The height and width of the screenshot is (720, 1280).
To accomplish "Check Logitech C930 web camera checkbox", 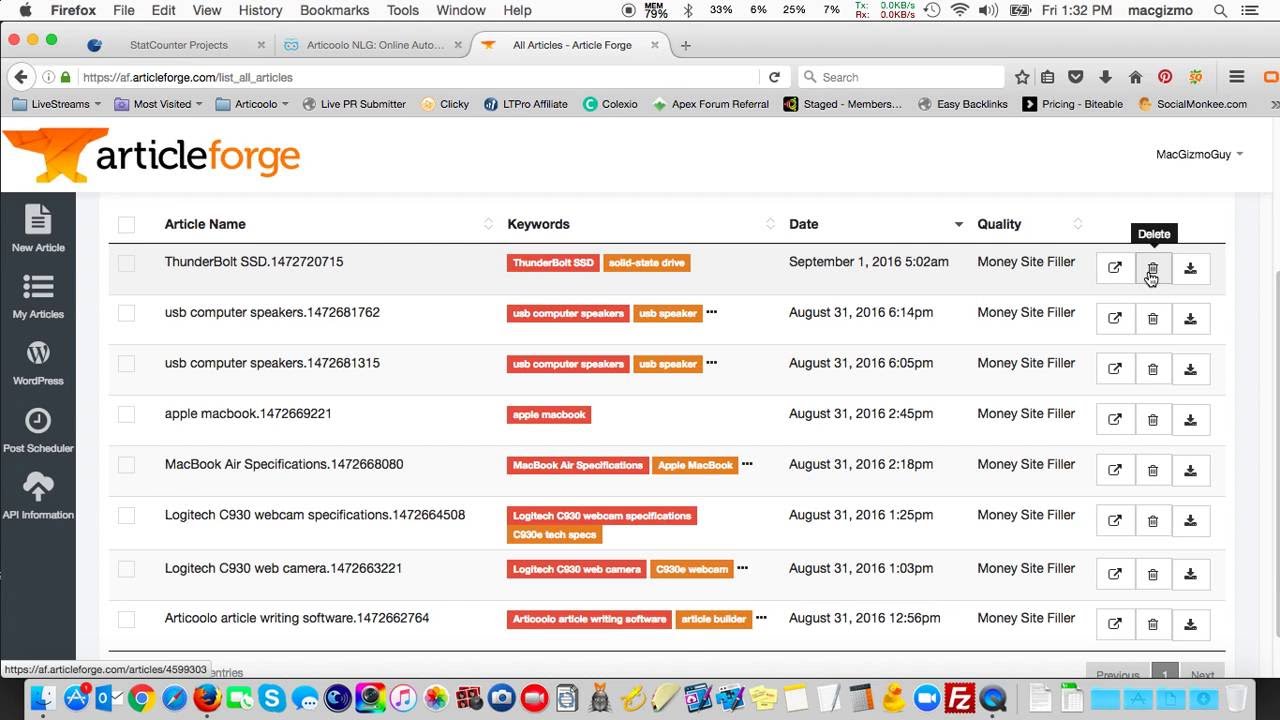I will pos(126,569).
